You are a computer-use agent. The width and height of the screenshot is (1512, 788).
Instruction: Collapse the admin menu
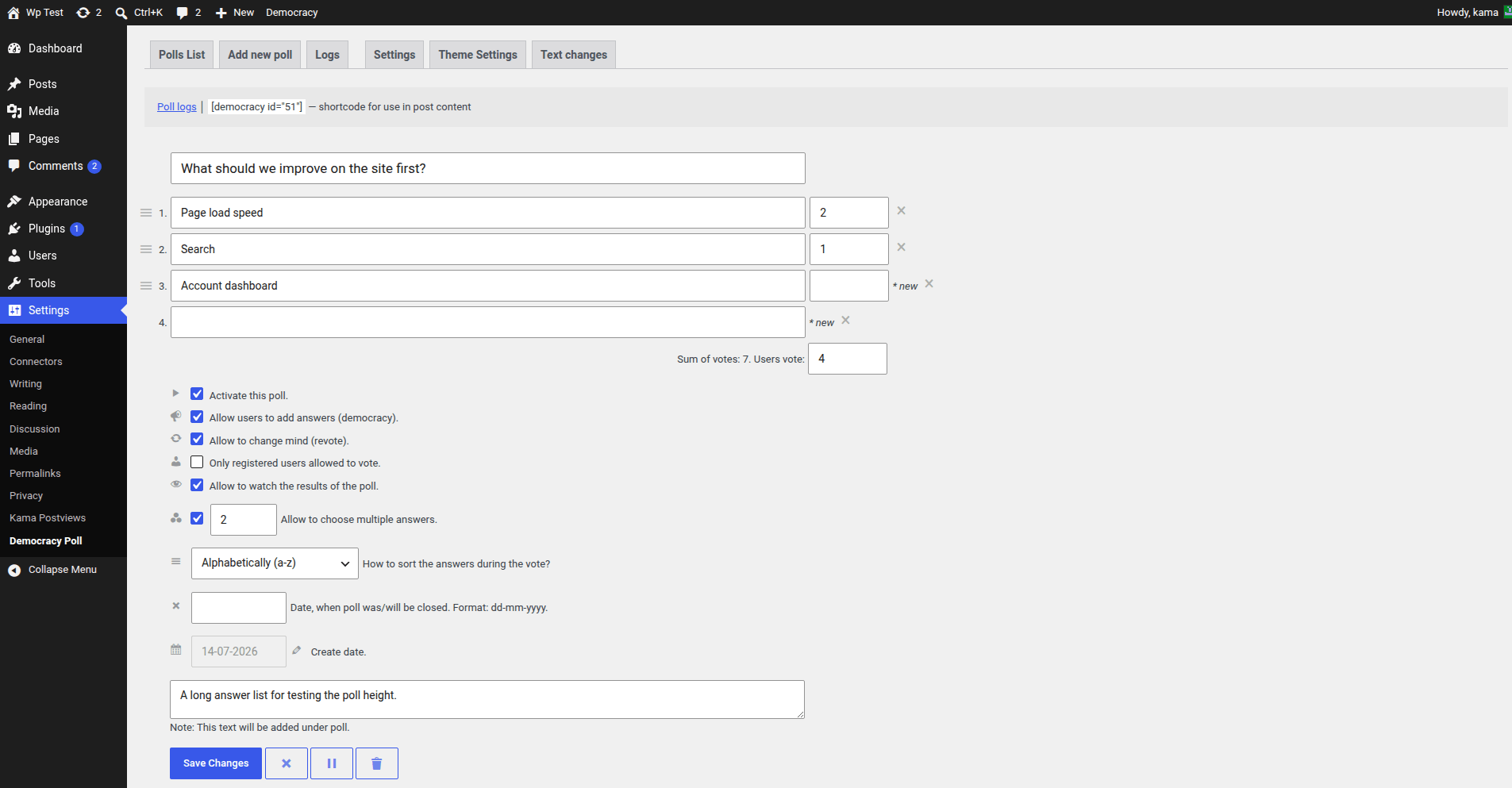point(63,570)
